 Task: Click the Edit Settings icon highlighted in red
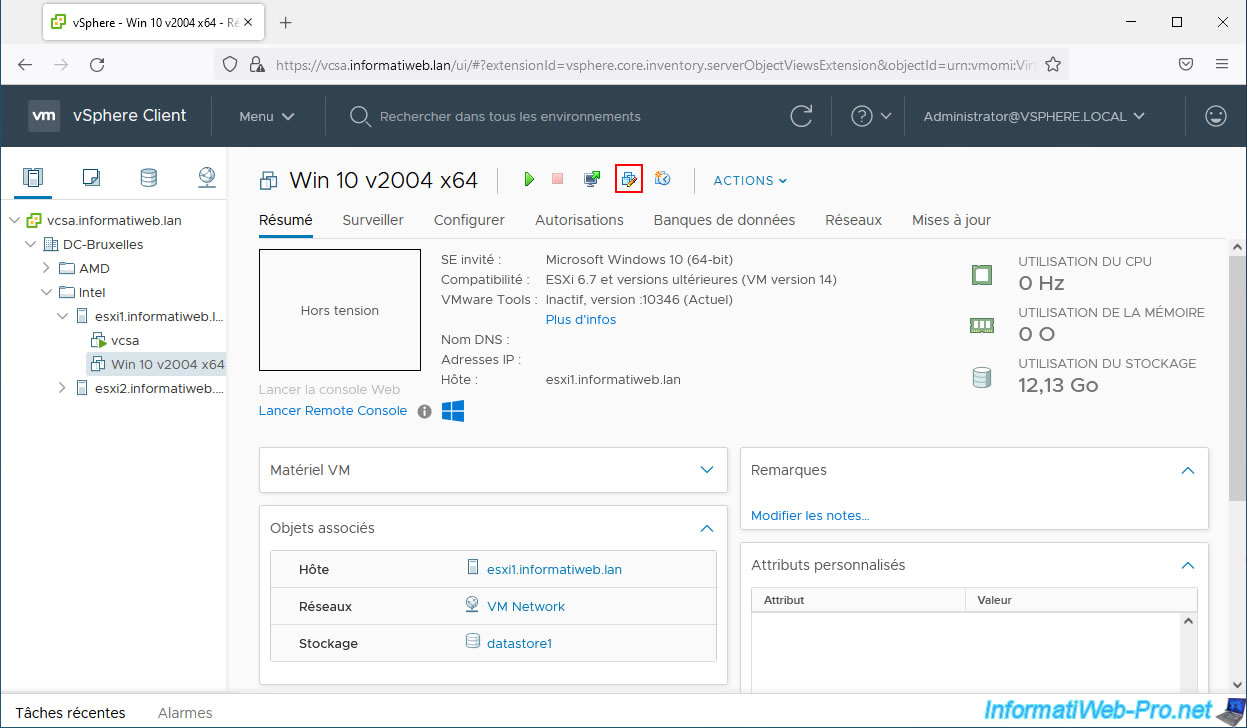tap(628, 179)
